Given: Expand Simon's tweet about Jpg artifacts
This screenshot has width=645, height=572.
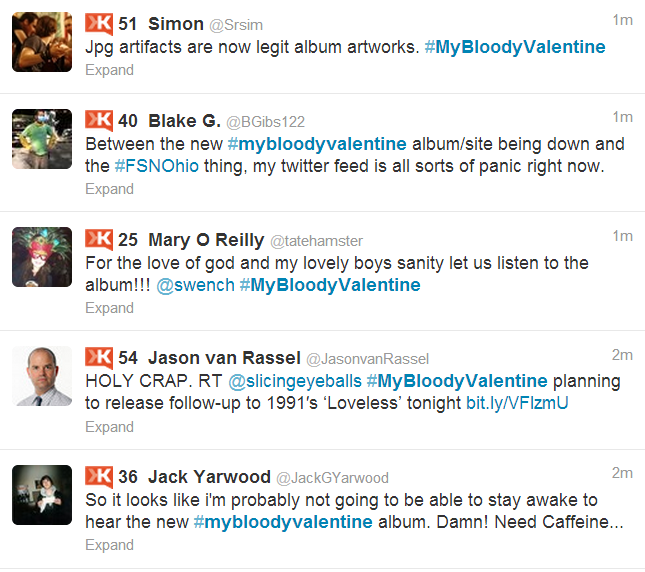Looking at the screenshot, I should click(x=109, y=70).
